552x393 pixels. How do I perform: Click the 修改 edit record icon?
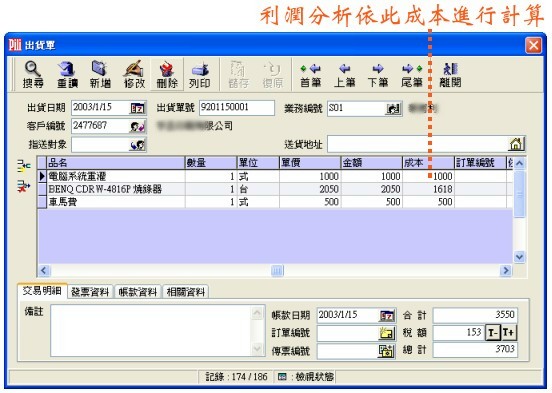pyautogui.click(x=134, y=74)
